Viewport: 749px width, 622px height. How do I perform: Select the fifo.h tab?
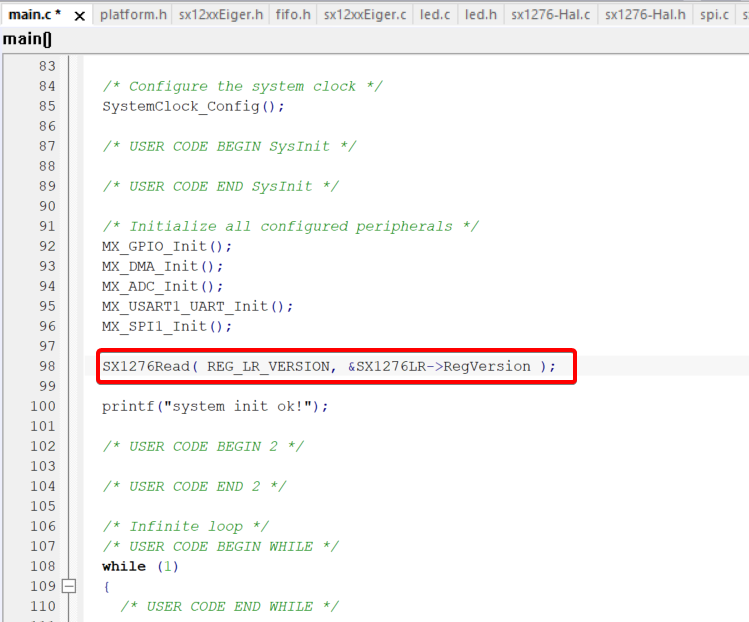point(293,15)
